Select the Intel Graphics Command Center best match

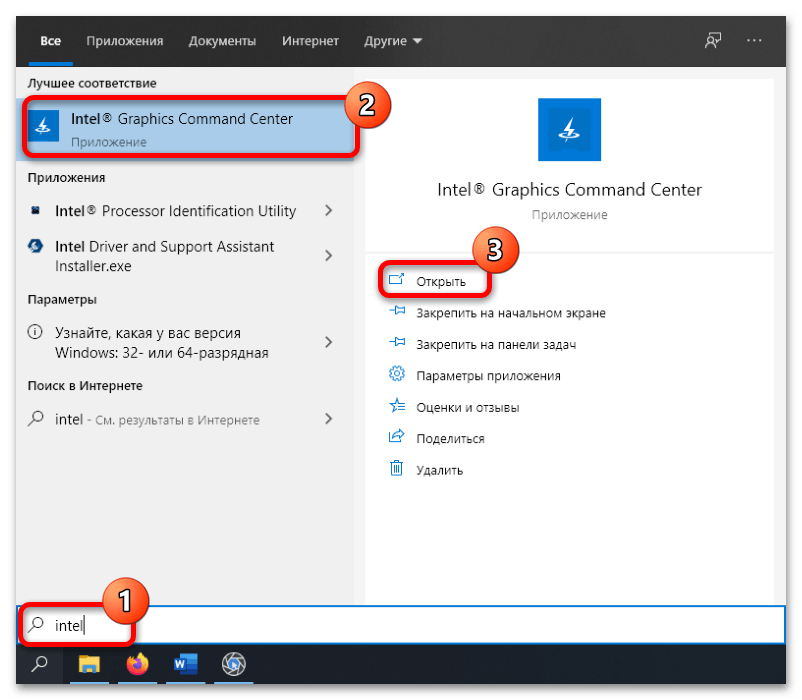coord(190,129)
